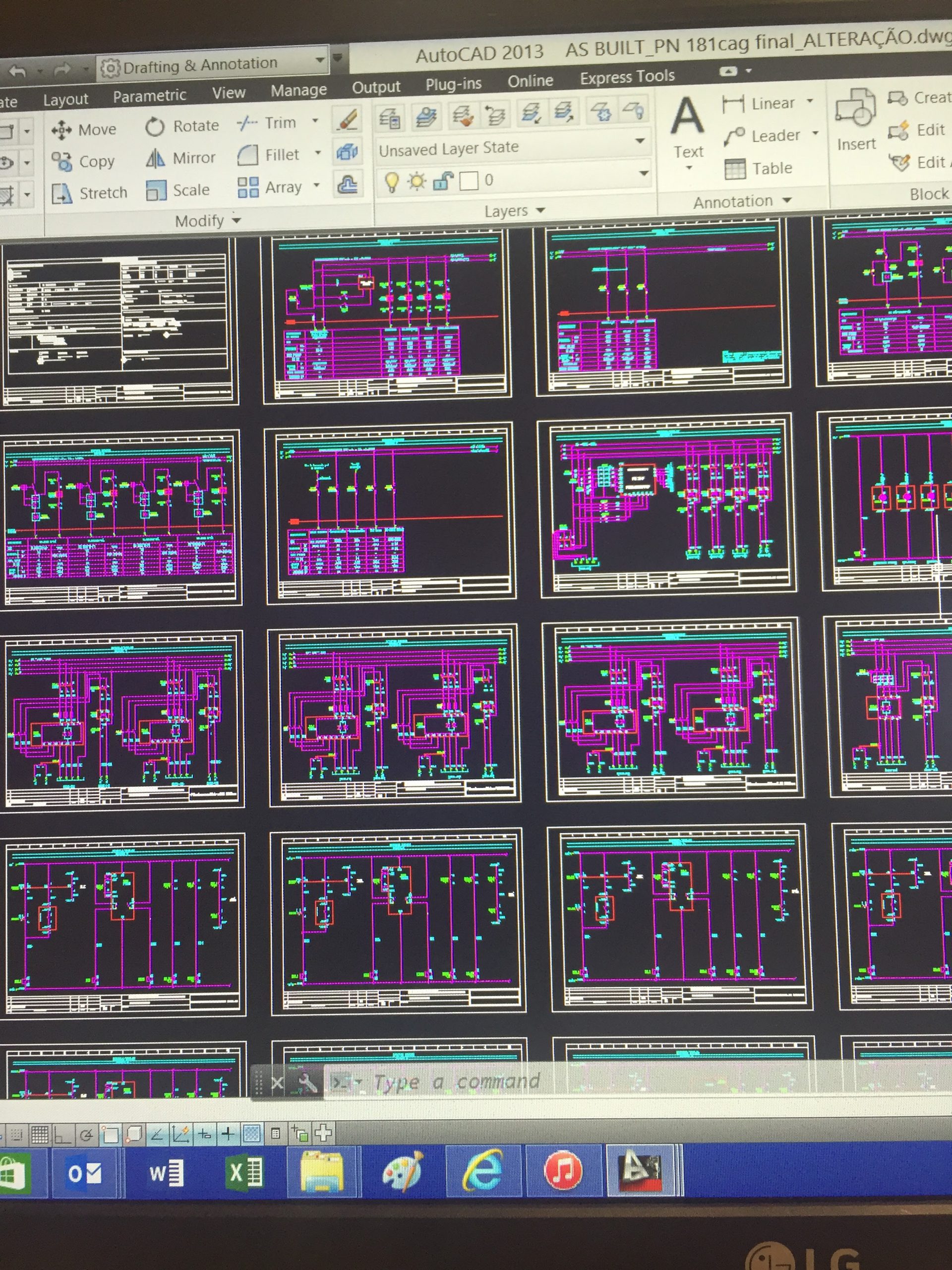Toggle Grid Display in status bar
952x1270 pixels.
click(40, 1135)
